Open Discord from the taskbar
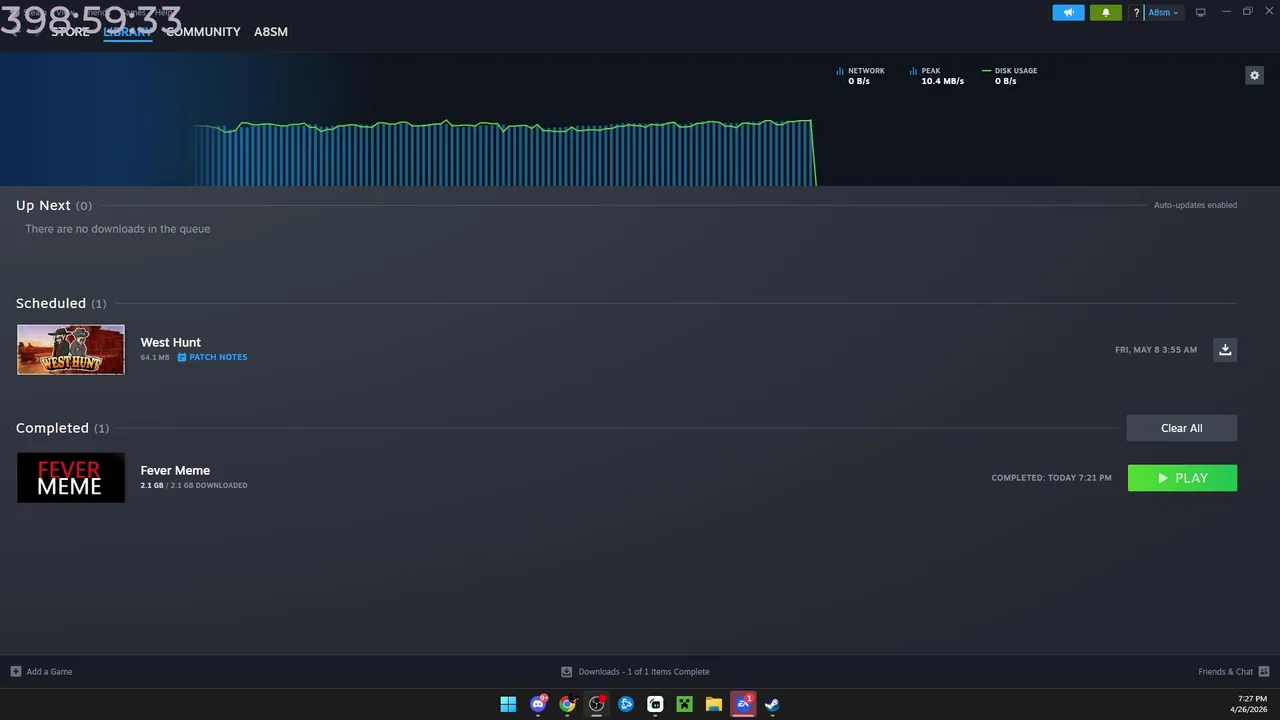 click(x=538, y=704)
